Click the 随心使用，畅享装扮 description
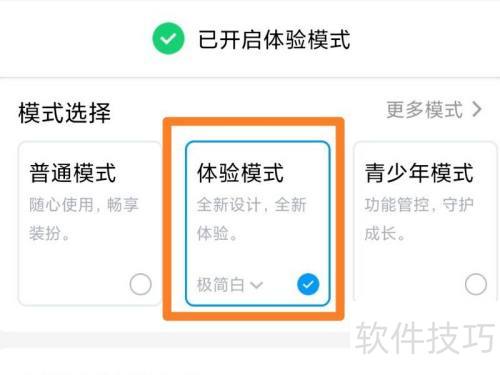The image size is (500, 375). click(84, 219)
